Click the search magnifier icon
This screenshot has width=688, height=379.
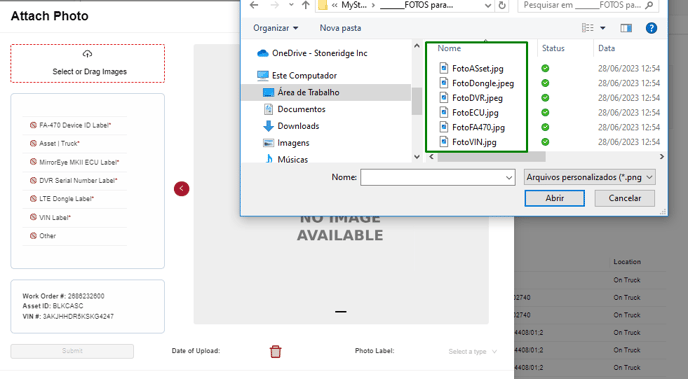(650, 5)
